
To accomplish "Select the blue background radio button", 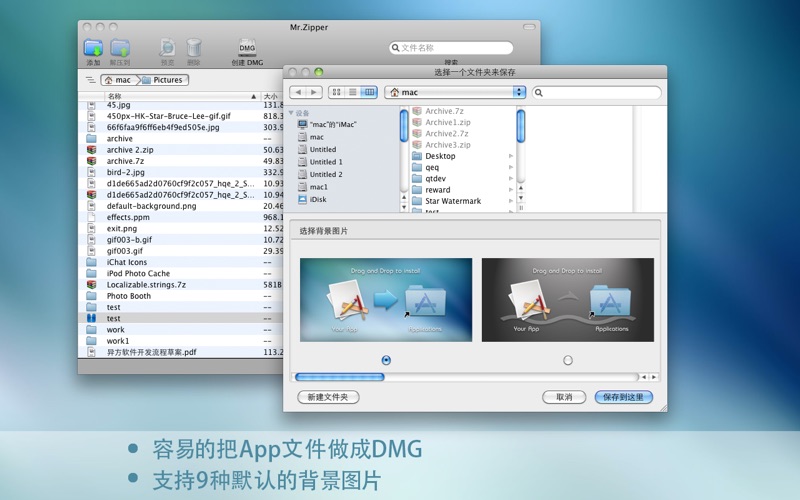I will pyautogui.click(x=386, y=360).
